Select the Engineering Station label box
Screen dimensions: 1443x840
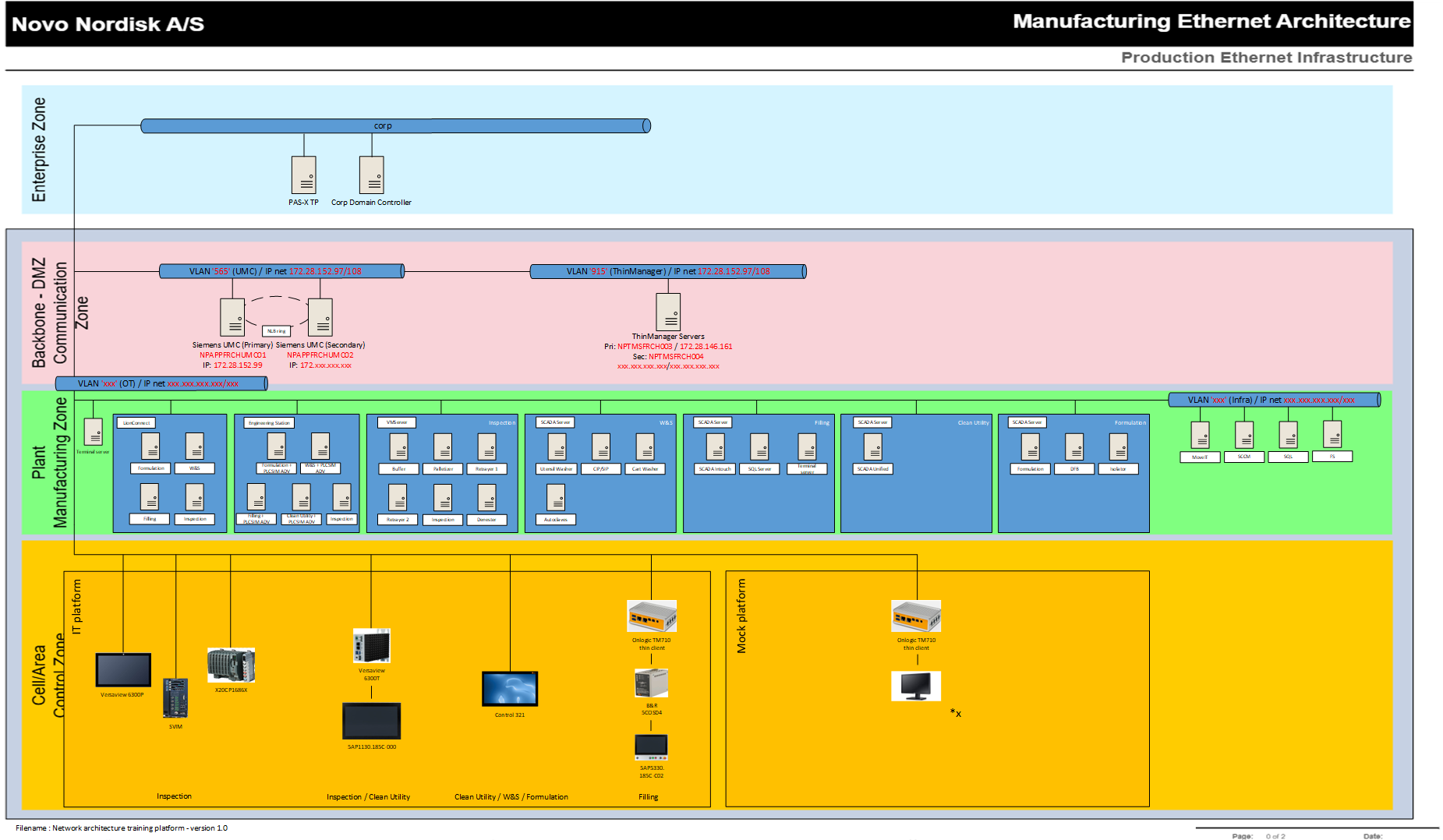pyautogui.click(x=268, y=423)
